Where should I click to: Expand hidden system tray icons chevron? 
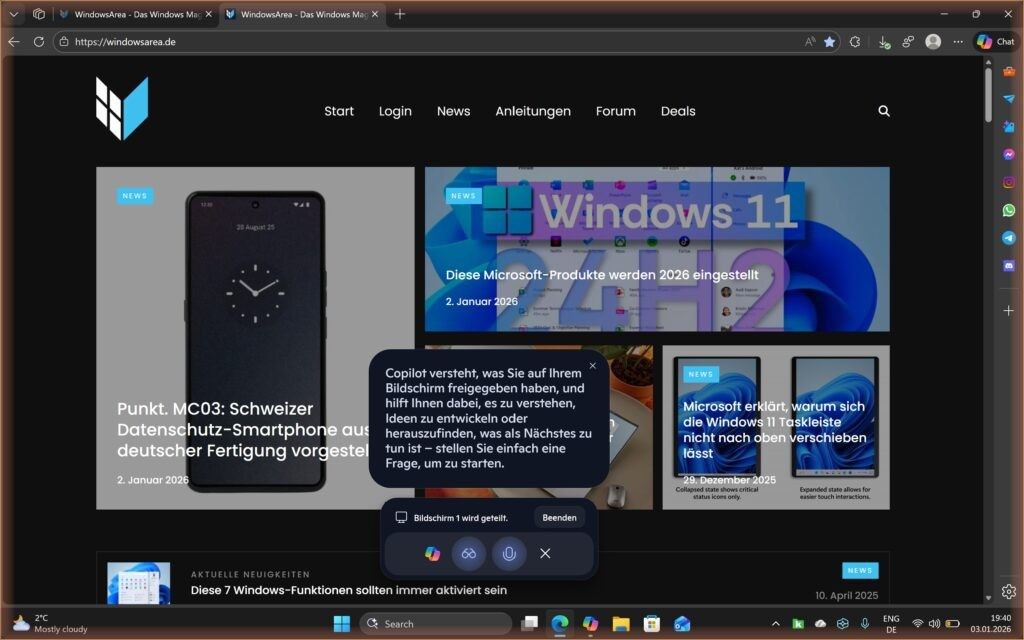pyautogui.click(x=775, y=624)
